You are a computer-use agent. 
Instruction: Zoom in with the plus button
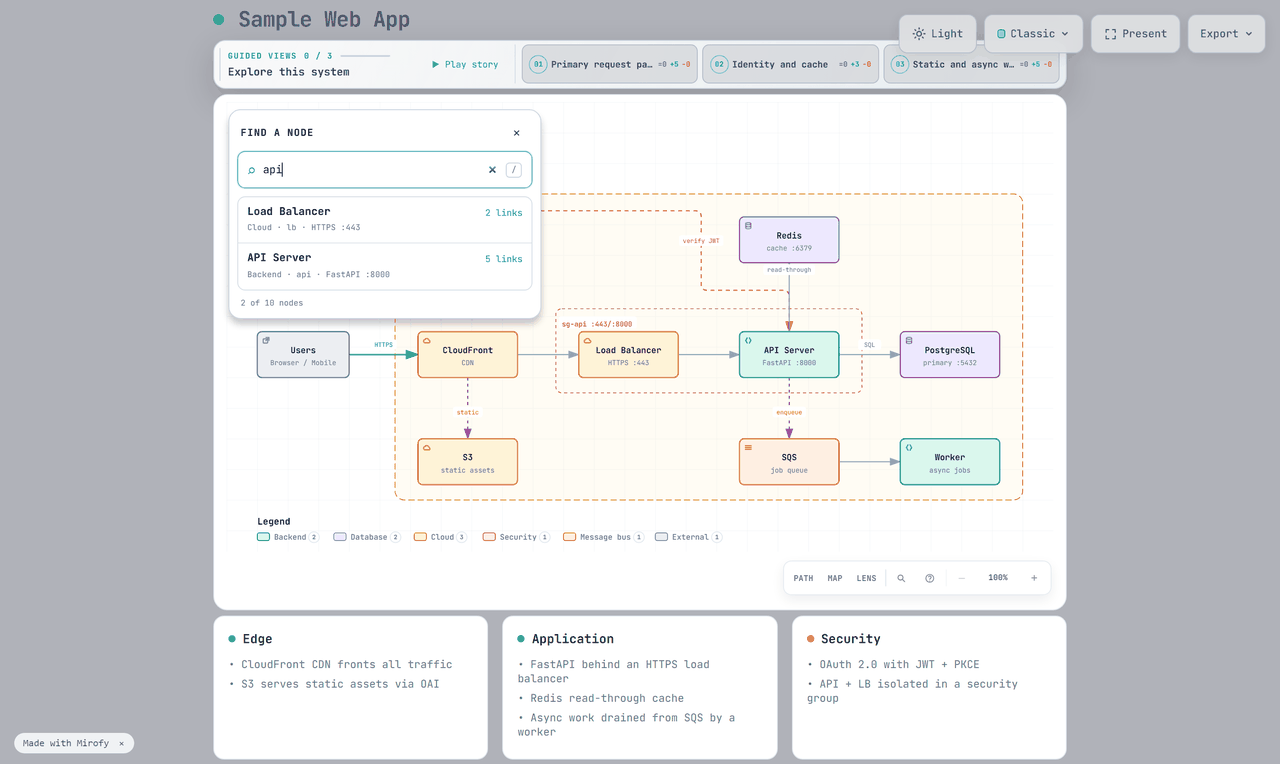tap(1034, 578)
